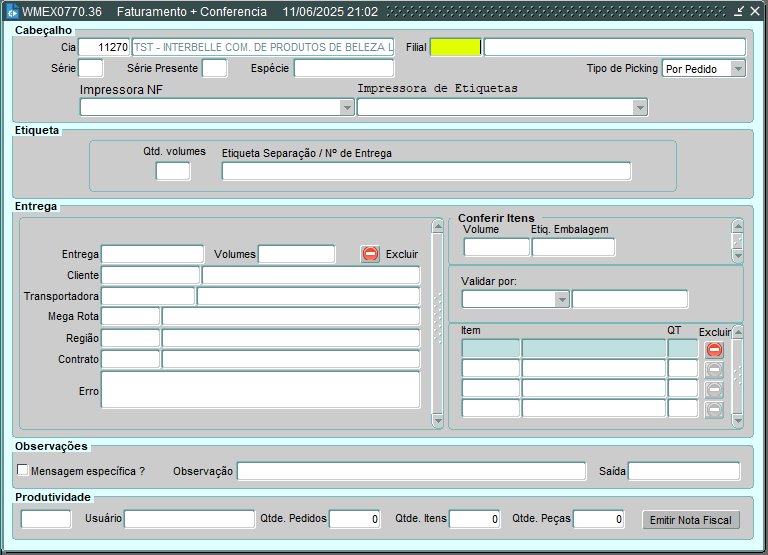Expand the Impressora NF dropdown
Screen dimensions: 768x555
(347, 108)
